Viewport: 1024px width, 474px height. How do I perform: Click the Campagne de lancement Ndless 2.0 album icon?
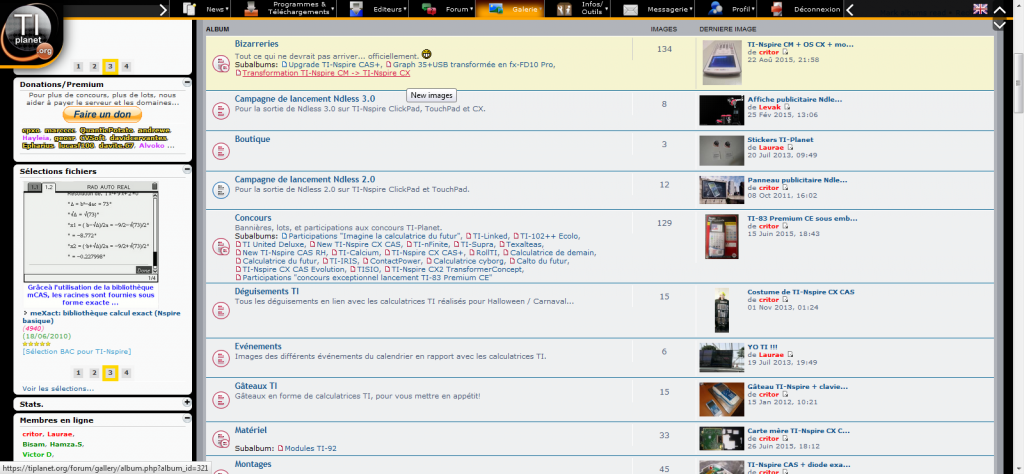tap(220, 190)
